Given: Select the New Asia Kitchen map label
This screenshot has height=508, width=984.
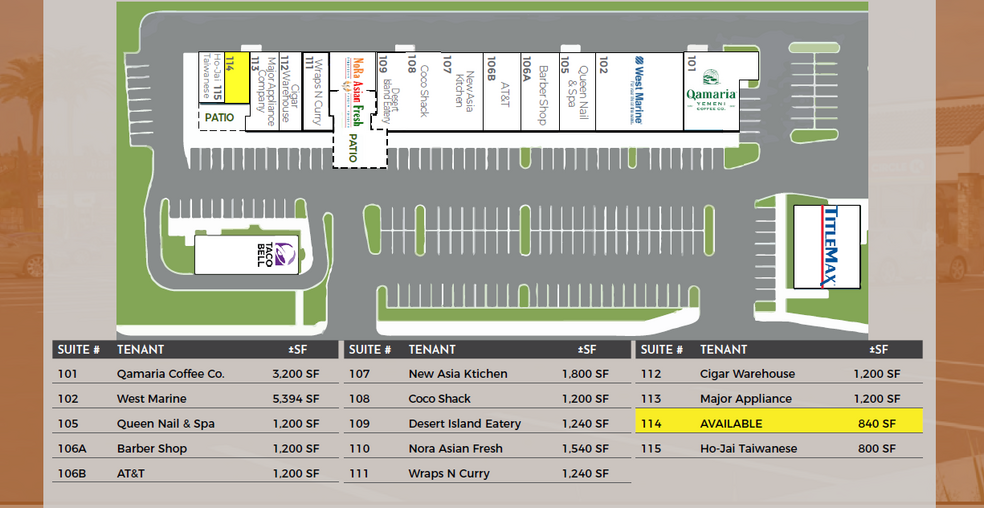Looking at the screenshot, I should pos(465,90).
